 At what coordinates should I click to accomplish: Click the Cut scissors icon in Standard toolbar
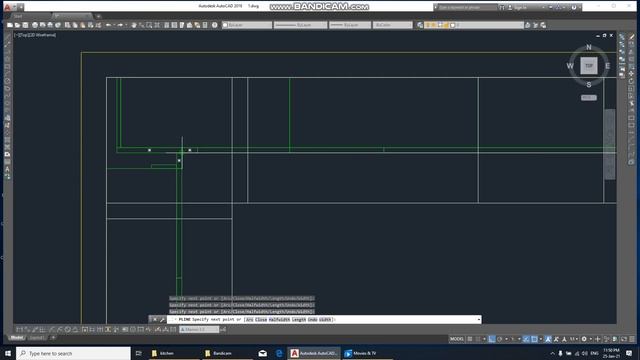click(67, 25)
